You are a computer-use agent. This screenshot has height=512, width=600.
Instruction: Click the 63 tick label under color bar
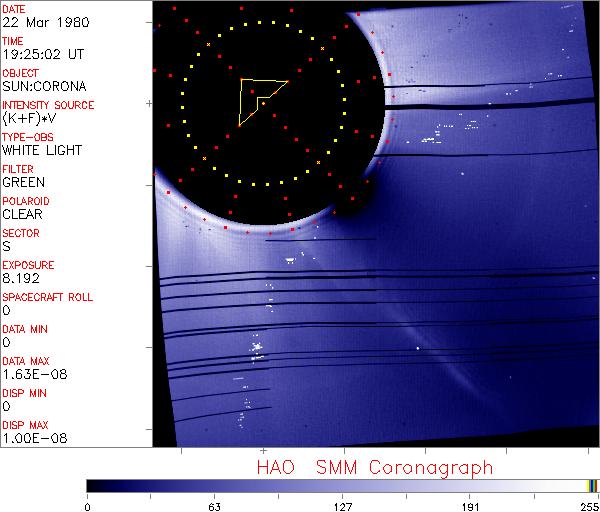[x=214, y=504]
